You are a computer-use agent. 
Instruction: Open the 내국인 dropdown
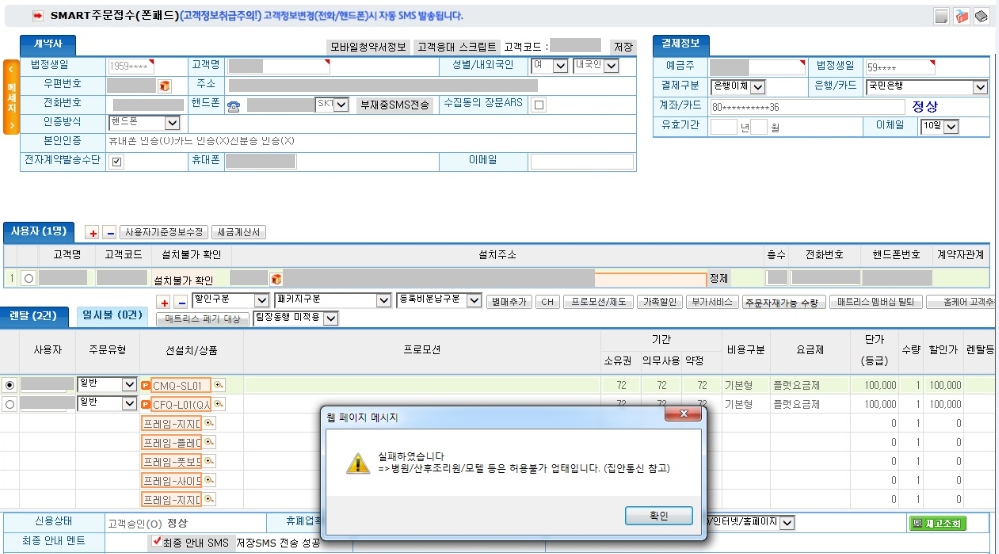(x=596, y=66)
